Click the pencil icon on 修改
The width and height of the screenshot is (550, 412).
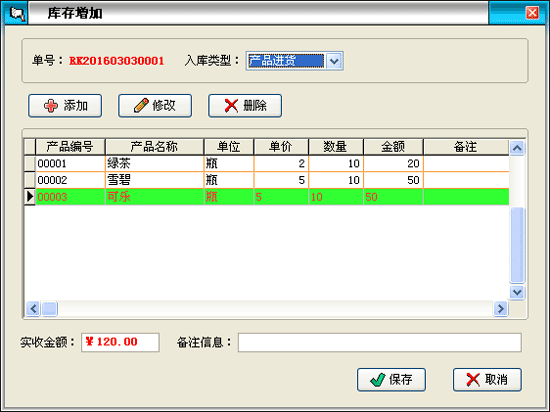pos(141,106)
